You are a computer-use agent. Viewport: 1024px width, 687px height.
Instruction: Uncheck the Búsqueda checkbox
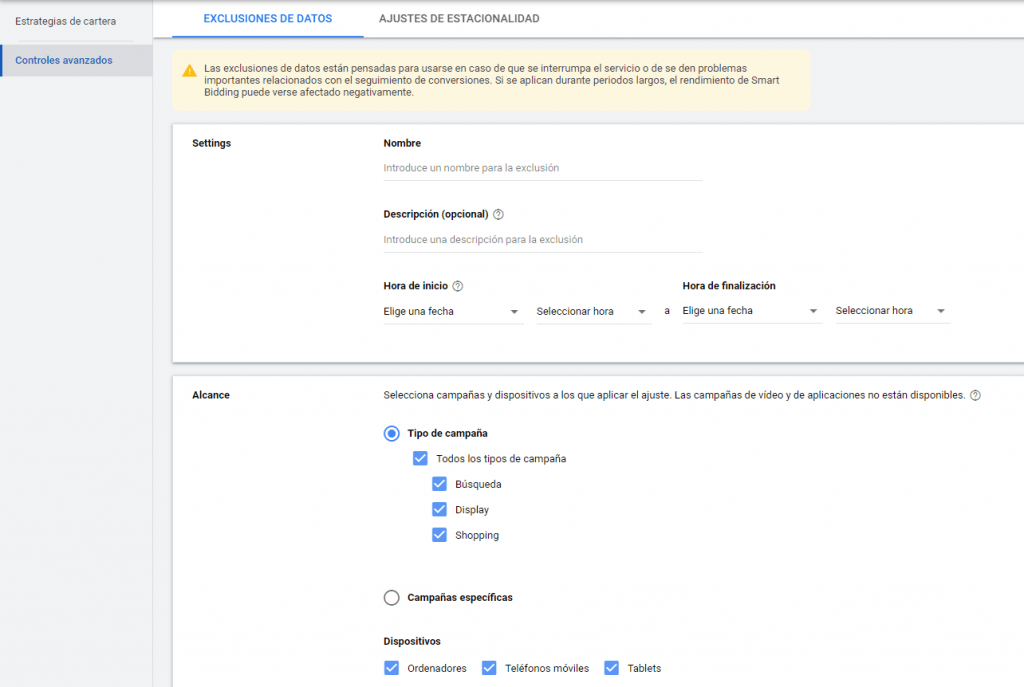pos(439,484)
